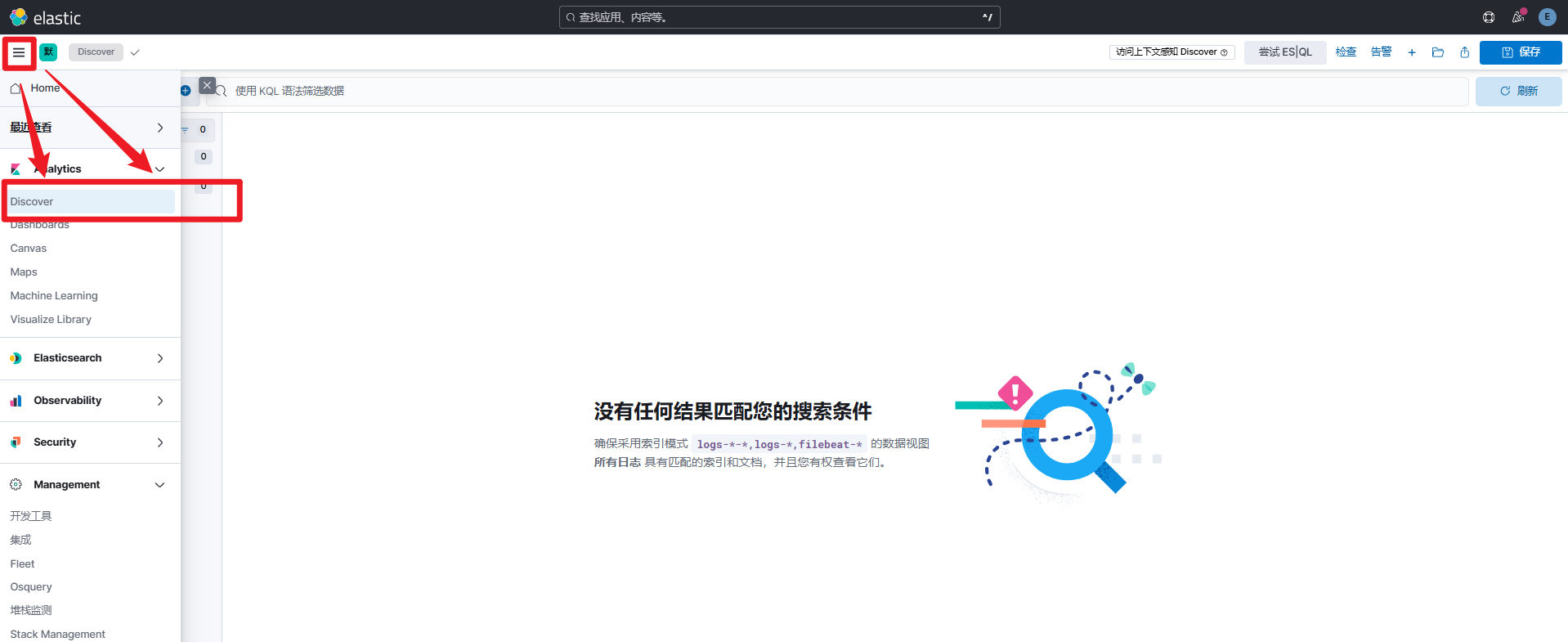Click the Elastic logo in the header

[x=45, y=17]
